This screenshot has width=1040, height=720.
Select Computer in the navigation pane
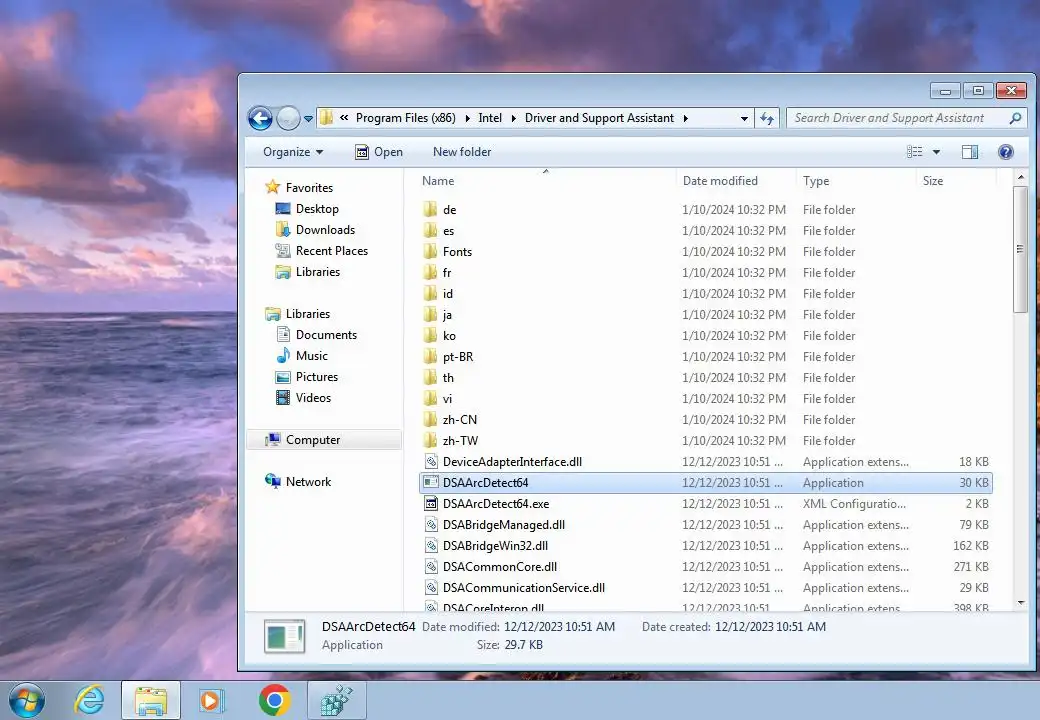tap(324, 440)
